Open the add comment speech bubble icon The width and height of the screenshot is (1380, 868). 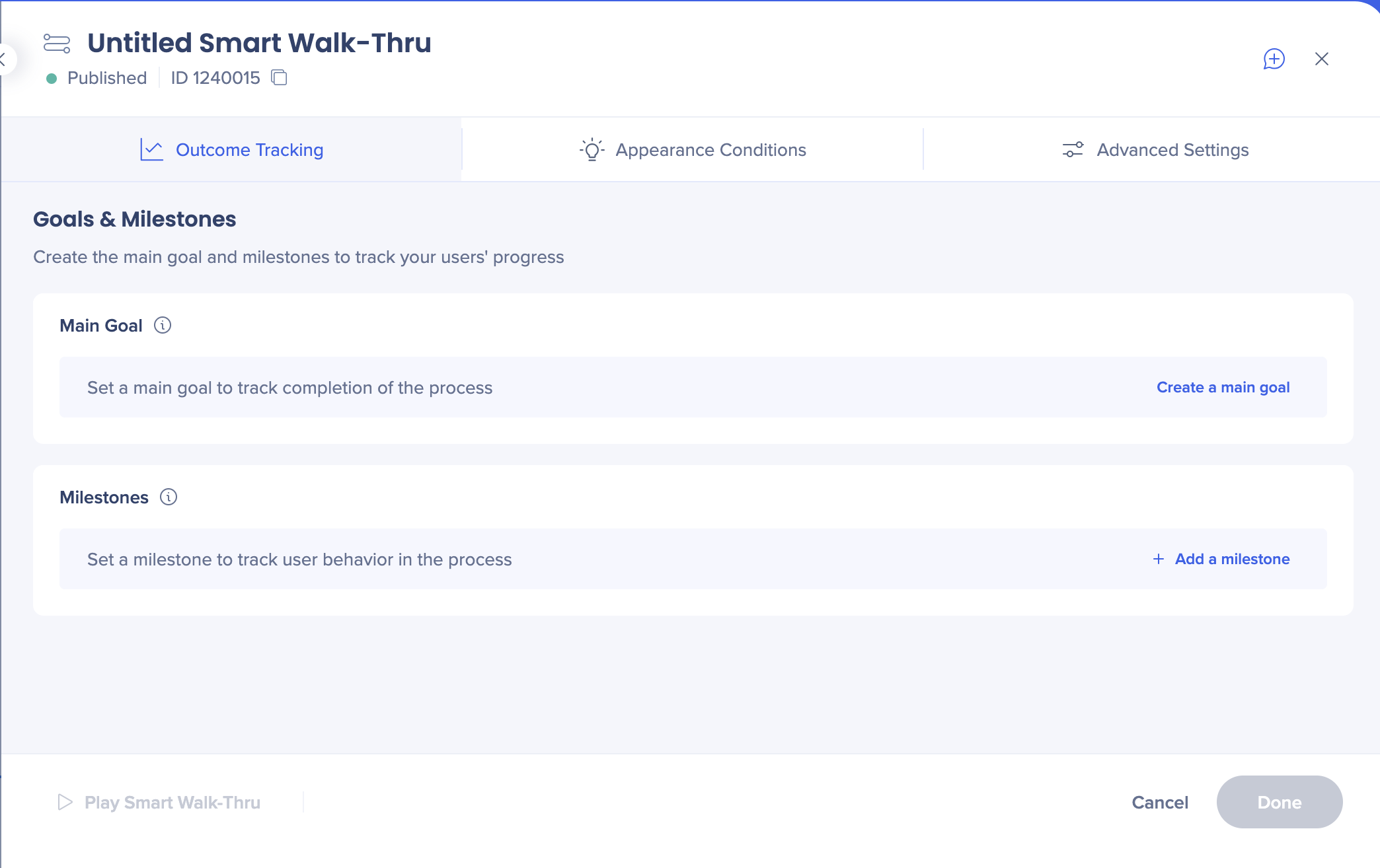click(1274, 59)
